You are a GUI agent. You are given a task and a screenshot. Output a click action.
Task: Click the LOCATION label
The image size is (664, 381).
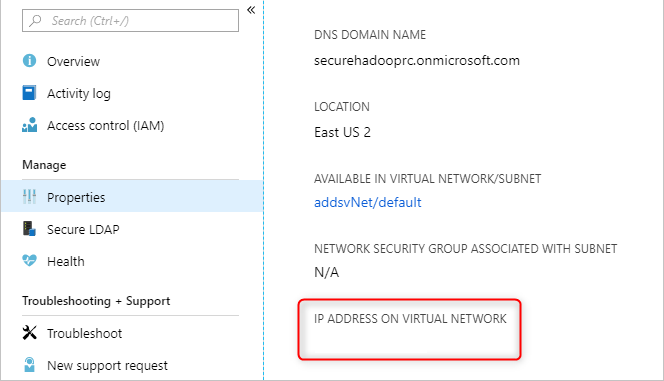pyautogui.click(x=342, y=107)
